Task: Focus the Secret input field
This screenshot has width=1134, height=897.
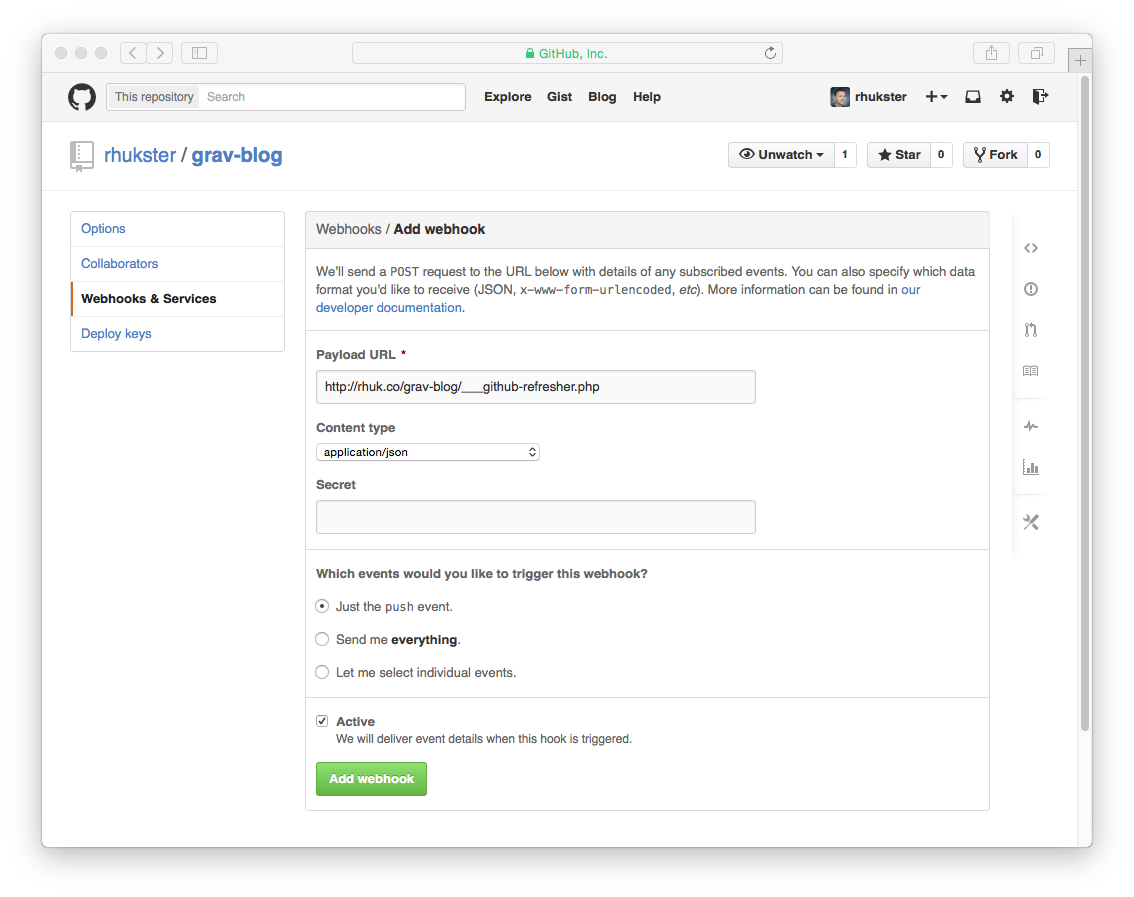Action: (x=536, y=517)
